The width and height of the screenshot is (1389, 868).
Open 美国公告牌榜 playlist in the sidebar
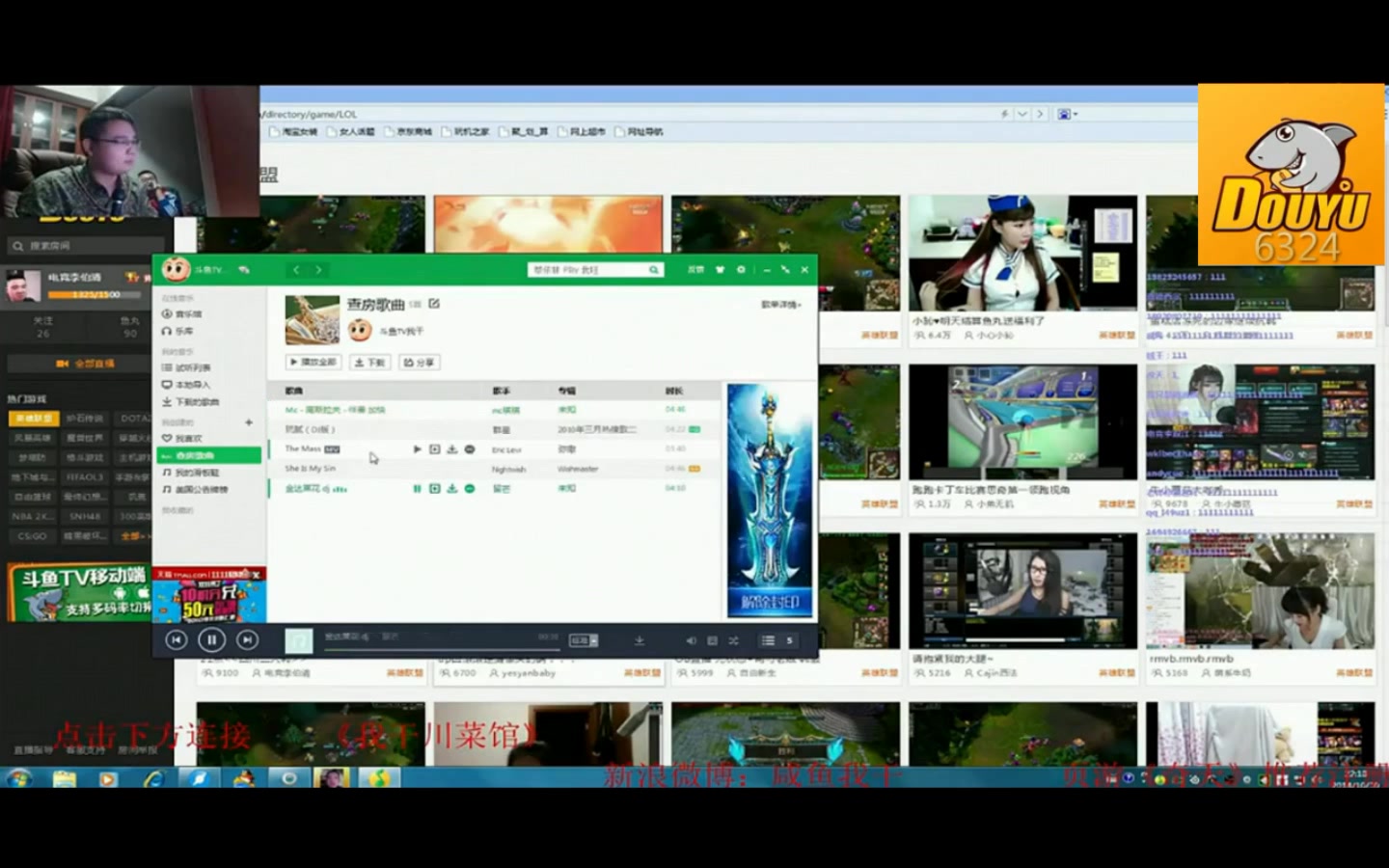(x=195, y=490)
